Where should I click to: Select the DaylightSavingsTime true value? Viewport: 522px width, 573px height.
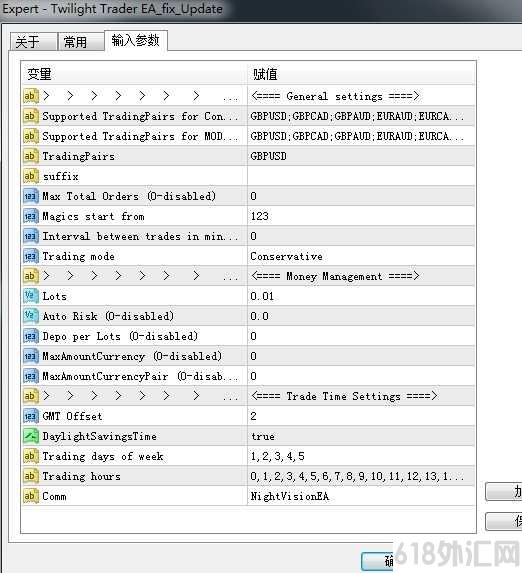(x=361, y=436)
